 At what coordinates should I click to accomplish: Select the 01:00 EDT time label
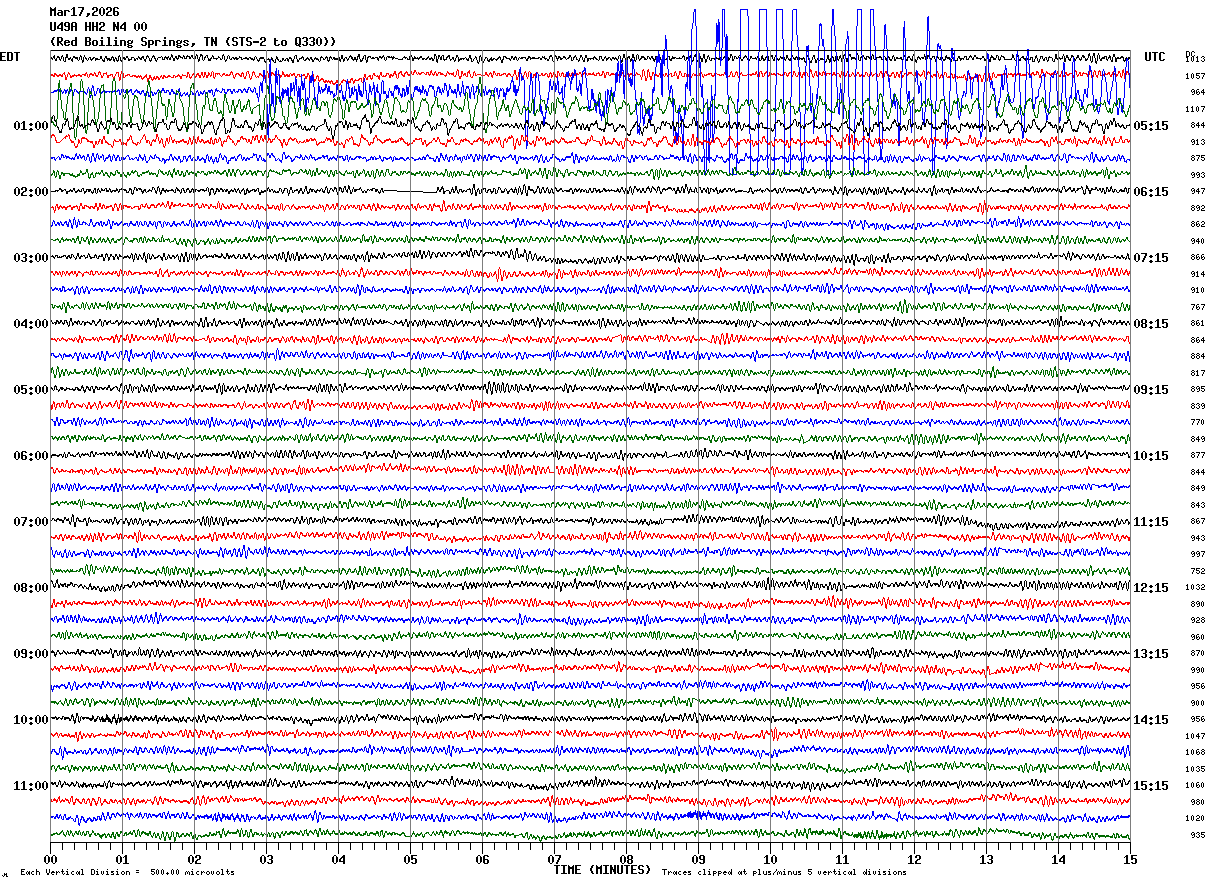point(31,126)
